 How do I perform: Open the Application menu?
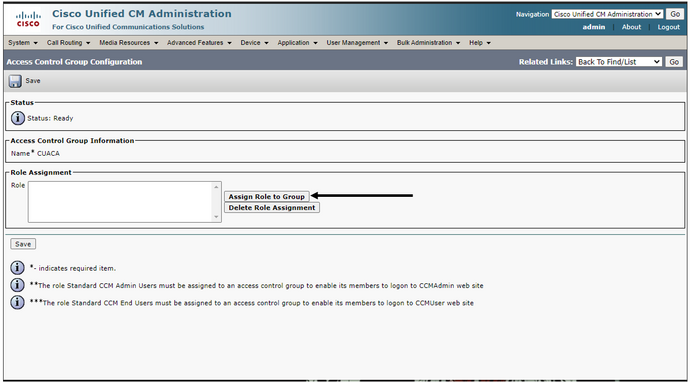(x=297, y=43)
